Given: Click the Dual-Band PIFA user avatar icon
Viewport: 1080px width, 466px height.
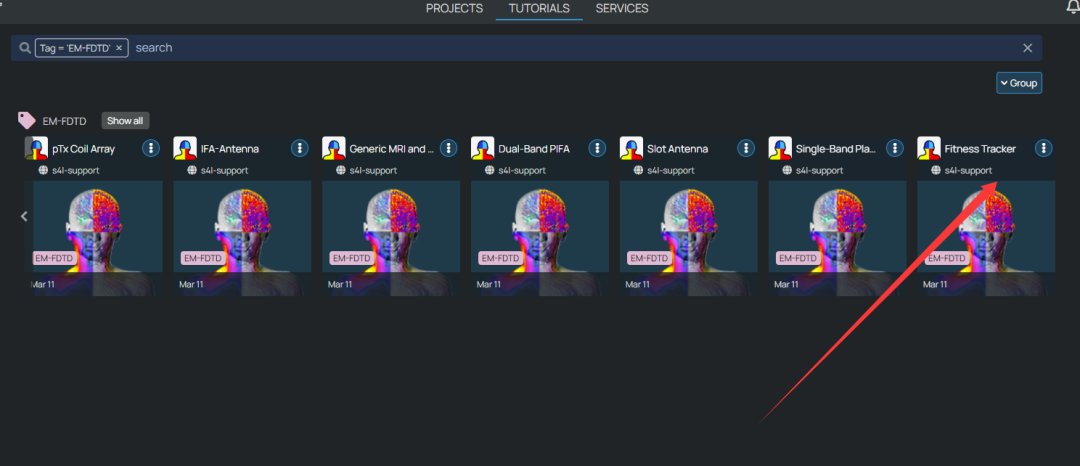Looking at the screenshot, I should point(482,148).
